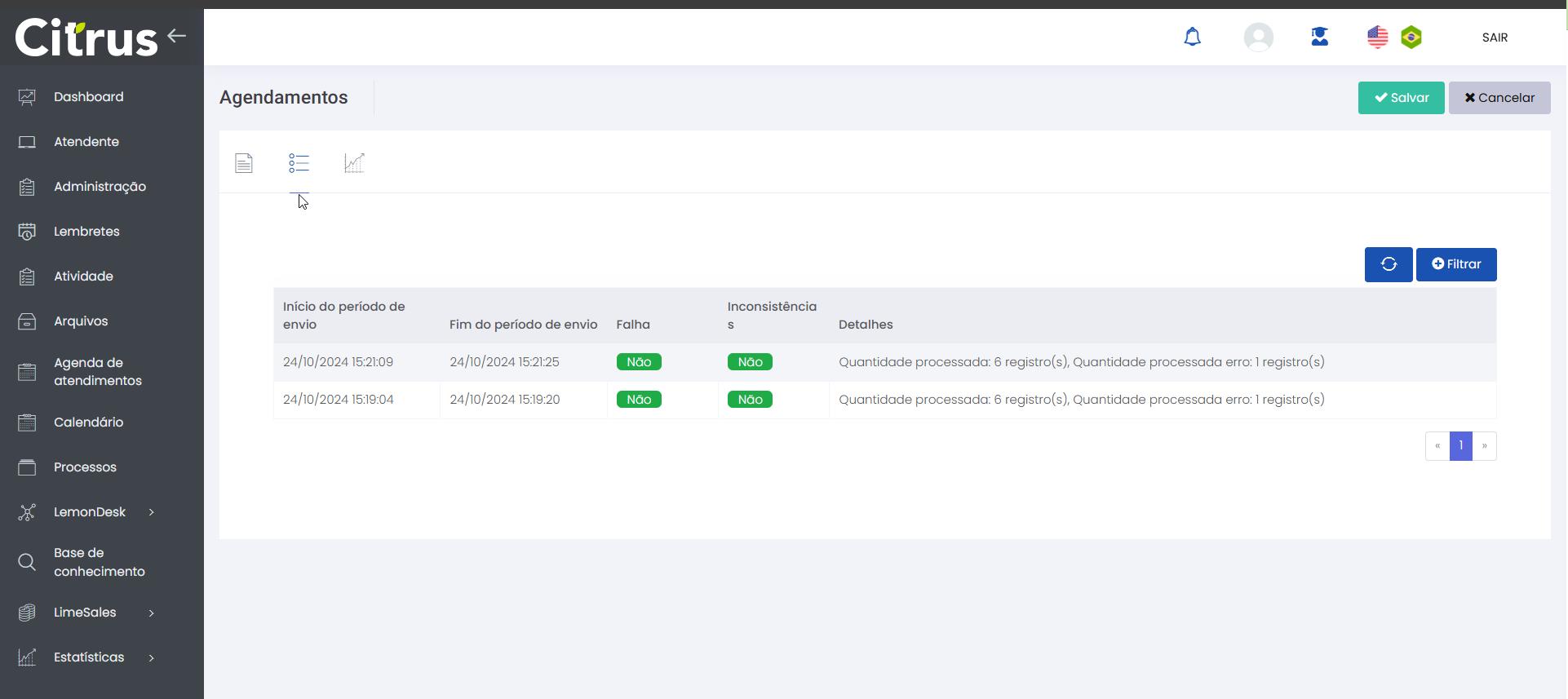Open the user profile avatar
The height and width of the screenshot is (699, 1568).
point(1258,38)
